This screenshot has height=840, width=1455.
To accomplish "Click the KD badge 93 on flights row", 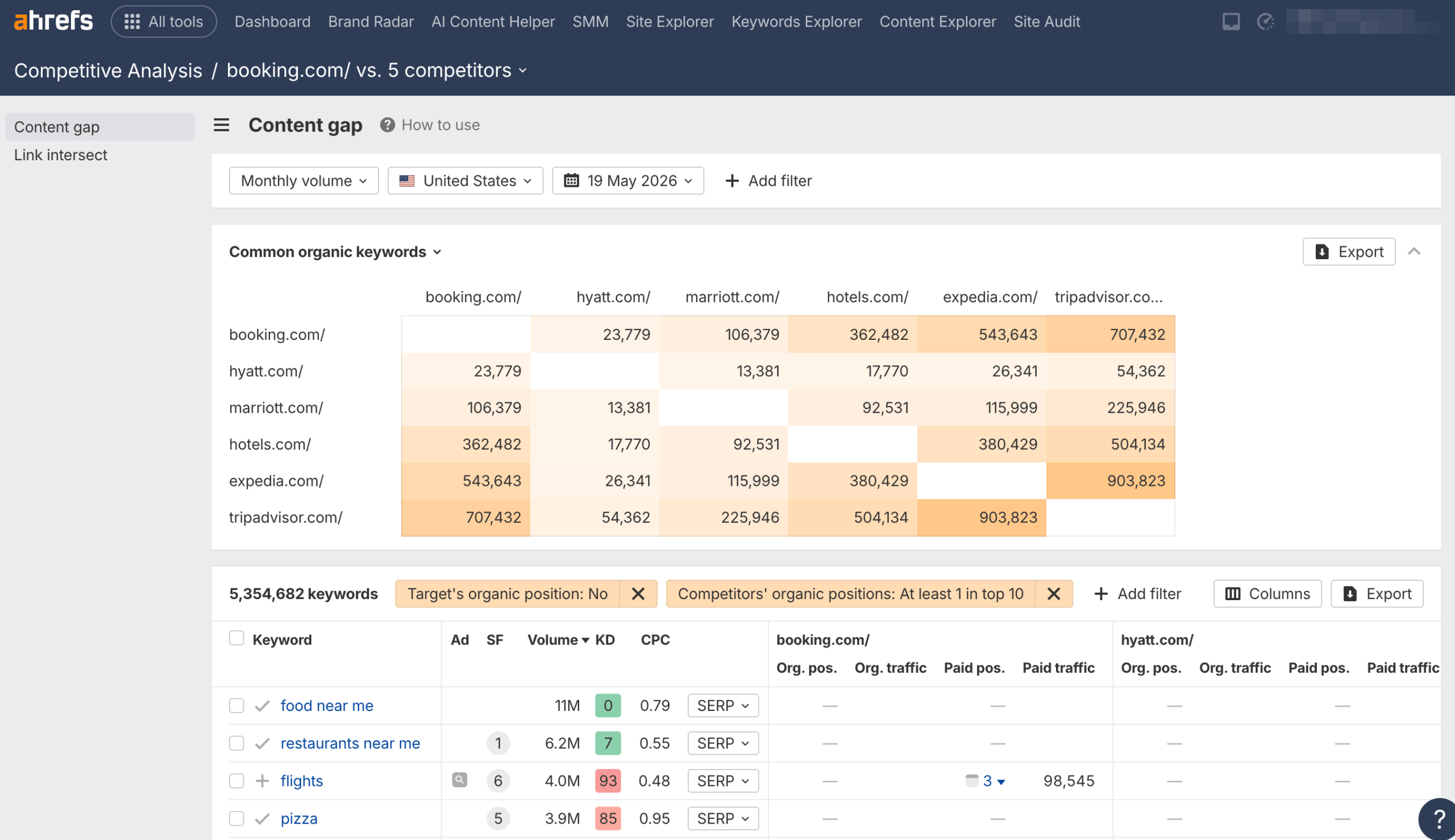I will coord(608,780).
